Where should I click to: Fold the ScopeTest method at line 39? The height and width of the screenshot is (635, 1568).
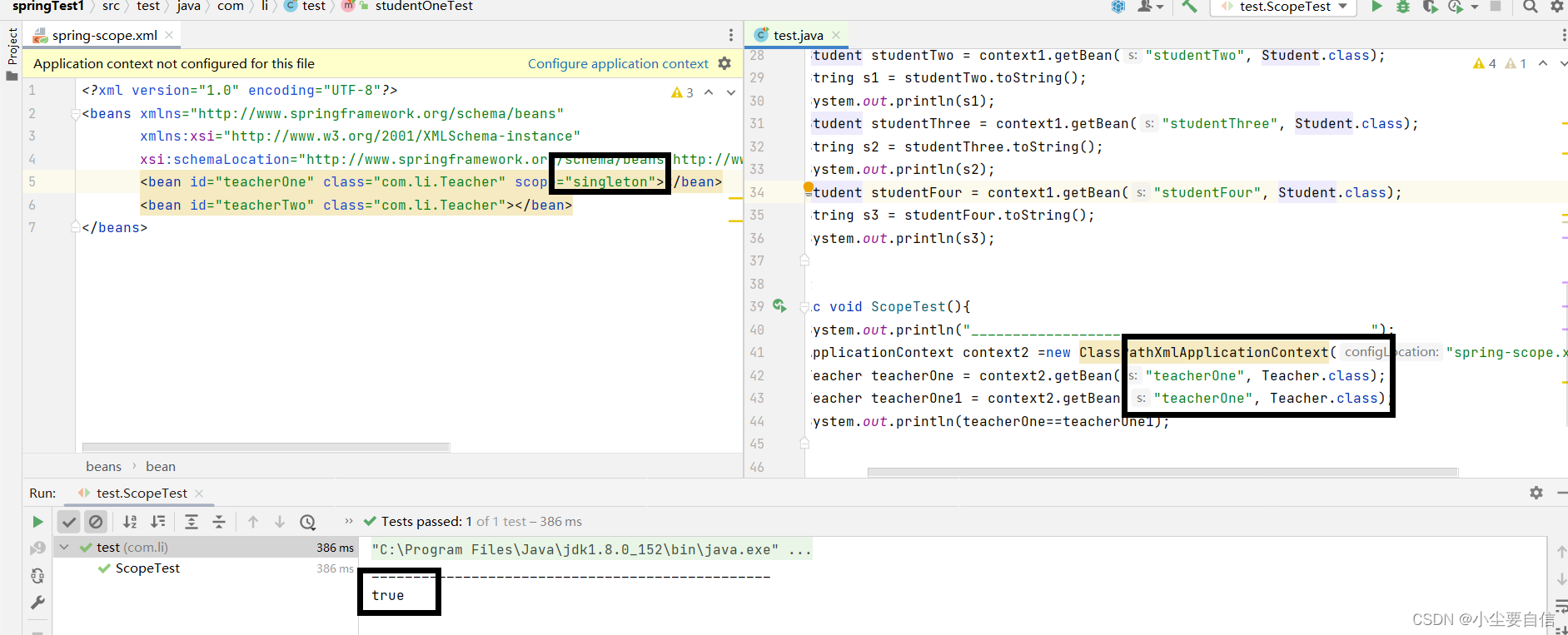coord(804,306)
